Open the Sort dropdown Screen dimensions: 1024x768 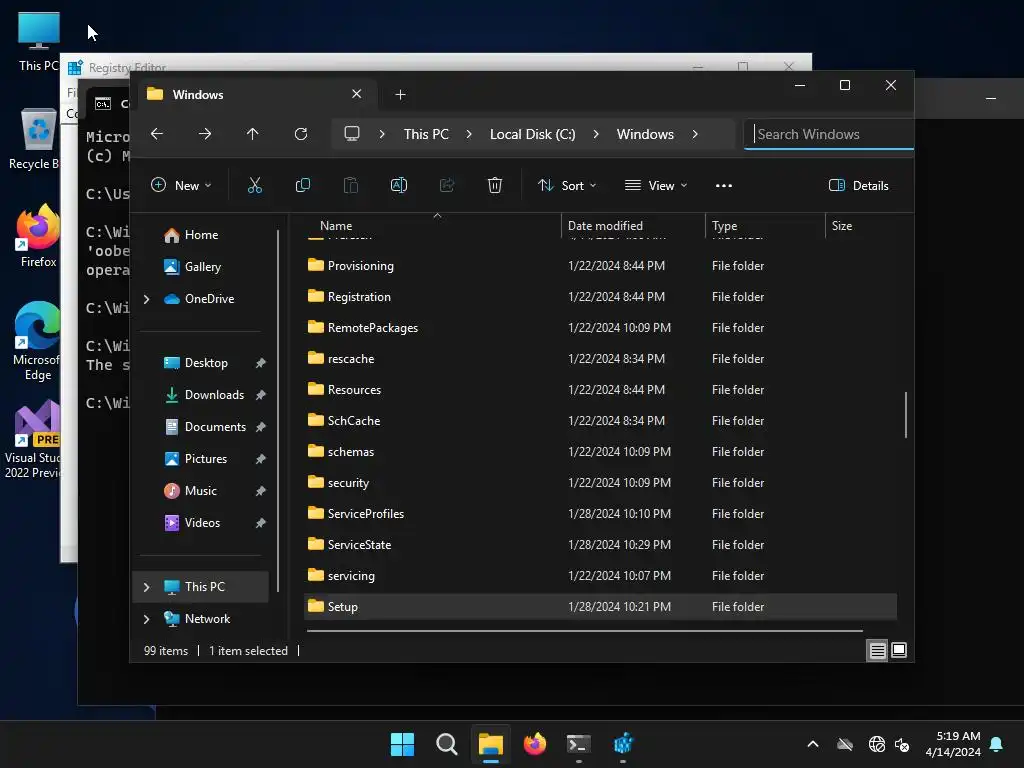[x=567, y=185]
